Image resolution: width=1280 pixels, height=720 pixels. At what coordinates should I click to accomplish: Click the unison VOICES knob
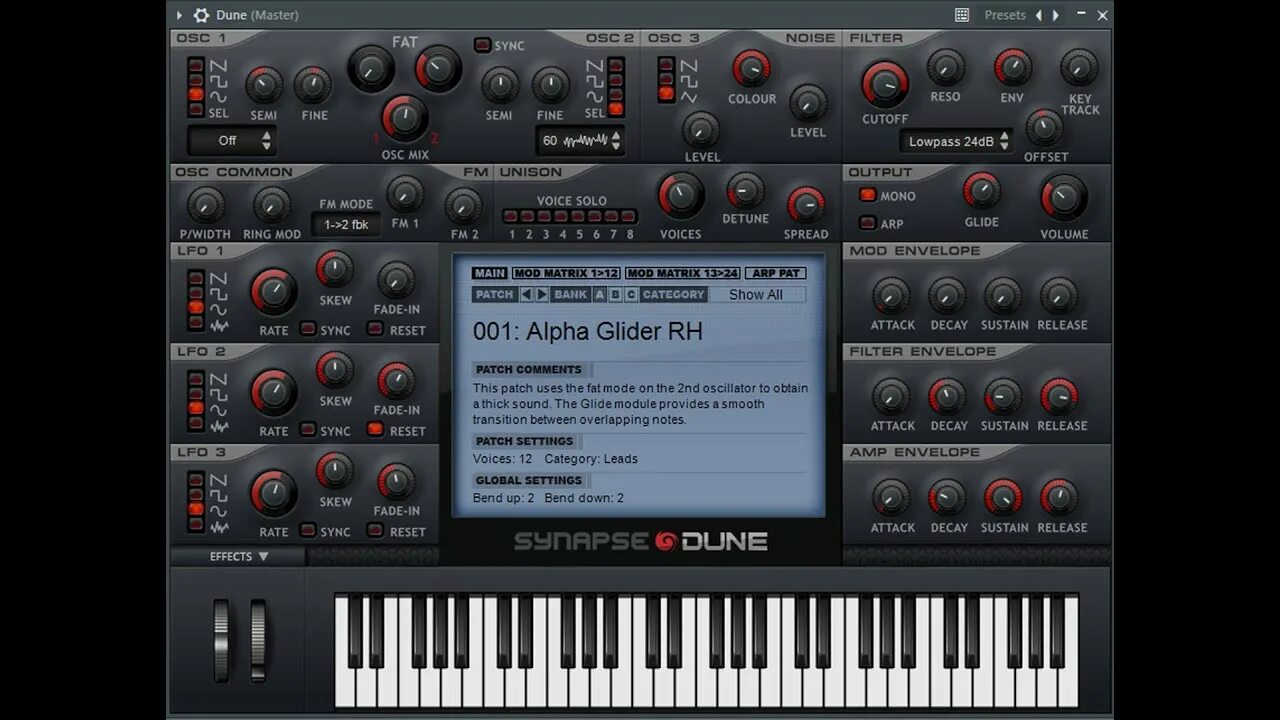681,195
